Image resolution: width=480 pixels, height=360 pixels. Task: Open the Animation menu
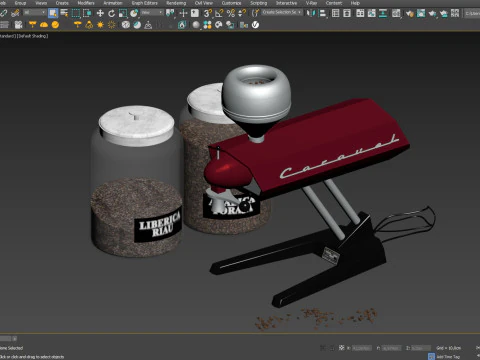point(113,3)
